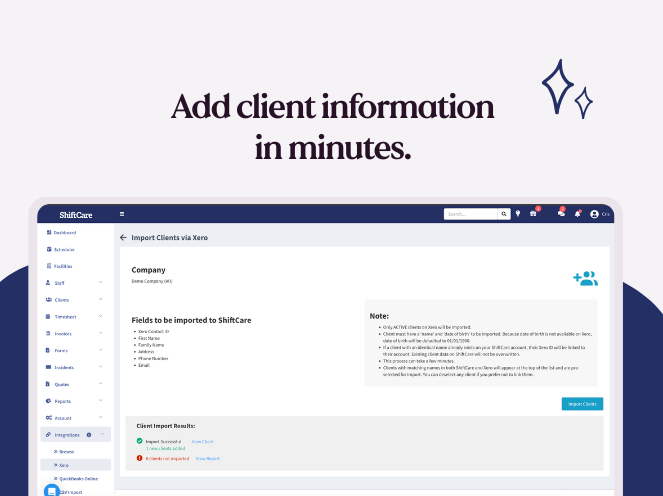Click into the Search input field
The width and height of the screenshot is (663, 496).
471,214
